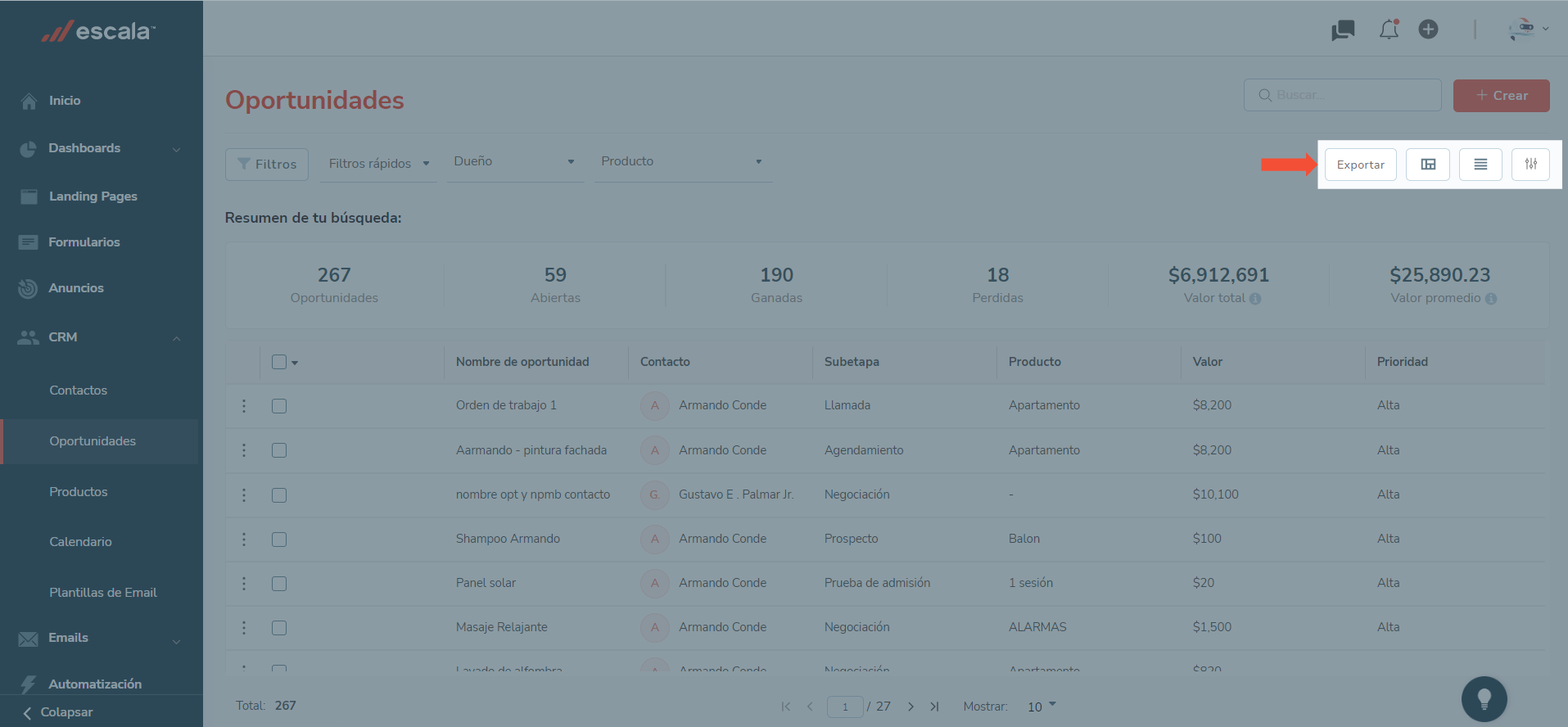
Task: Switch to the board view icon
Action: click(x=1428, y=165)
